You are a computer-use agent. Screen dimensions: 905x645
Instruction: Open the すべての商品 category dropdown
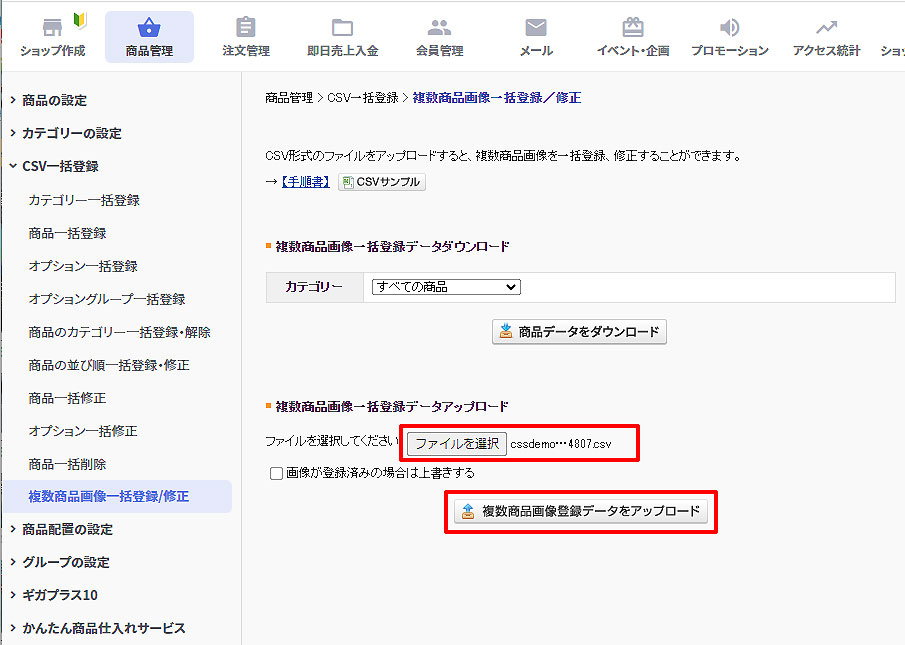click(x=444, y=286)
